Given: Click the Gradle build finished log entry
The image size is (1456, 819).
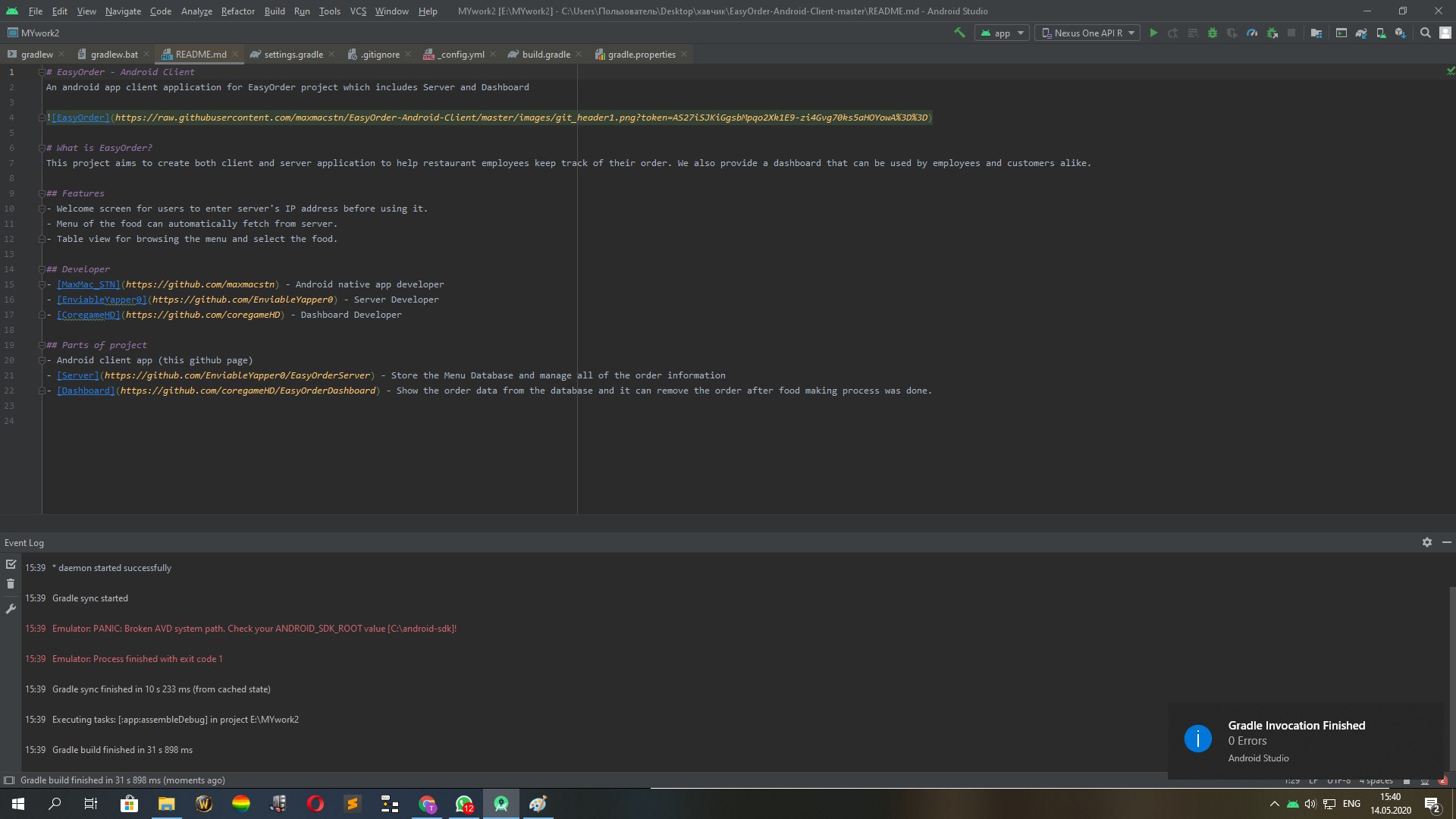Looking at the screenshot, I should (x=122, y=750).
